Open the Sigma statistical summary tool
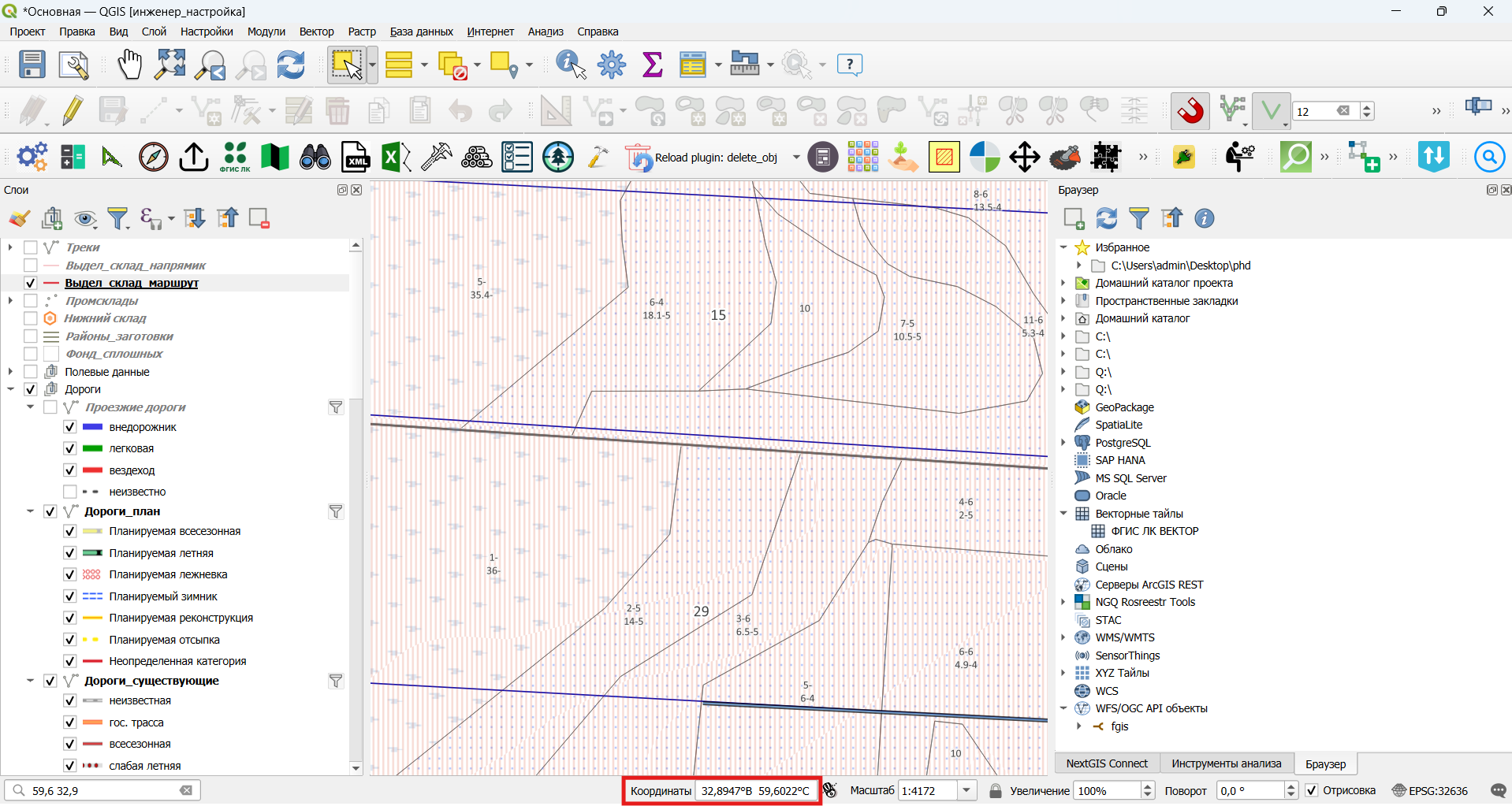The image size is (1512, 806). pyautogui.click(x=652, y=64)
